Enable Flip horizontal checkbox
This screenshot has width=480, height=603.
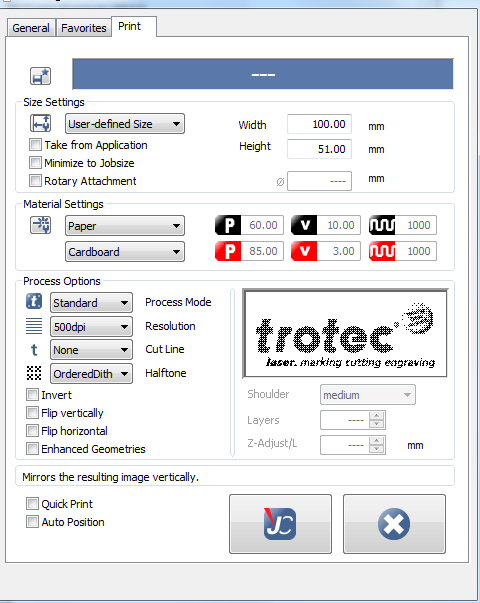point(32,431)
